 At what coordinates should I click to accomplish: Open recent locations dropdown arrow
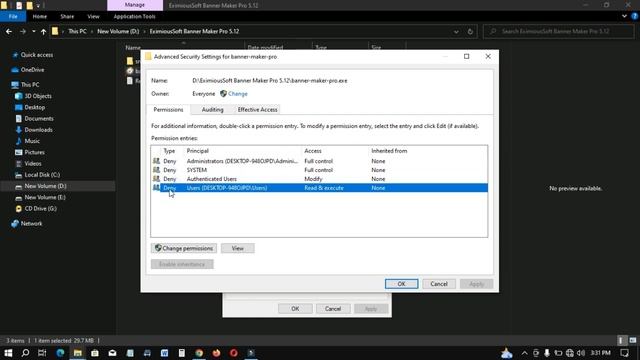pos(33,31)
